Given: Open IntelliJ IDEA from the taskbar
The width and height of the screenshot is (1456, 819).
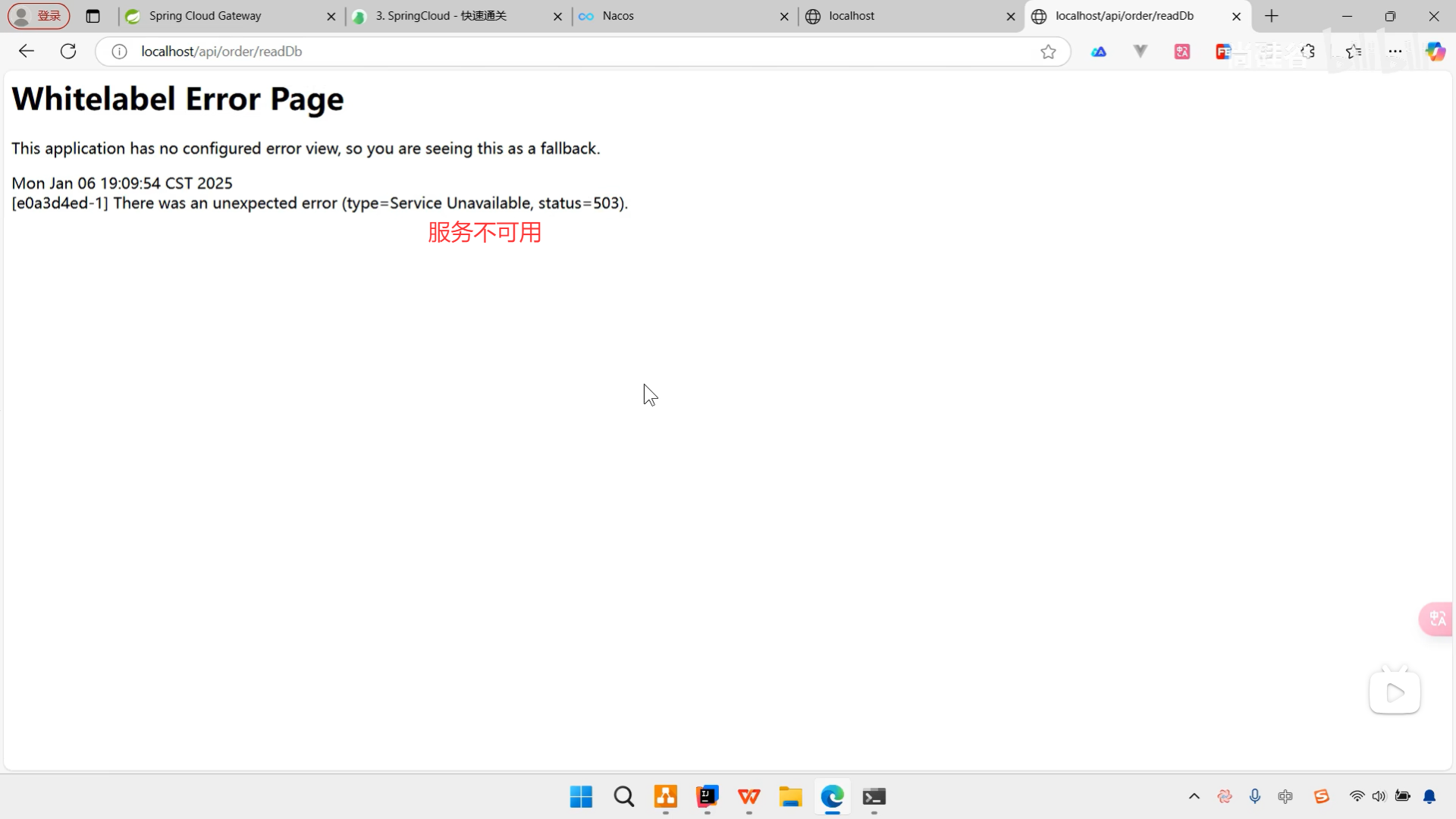Looking at the screenshot, I should point(707,796).
